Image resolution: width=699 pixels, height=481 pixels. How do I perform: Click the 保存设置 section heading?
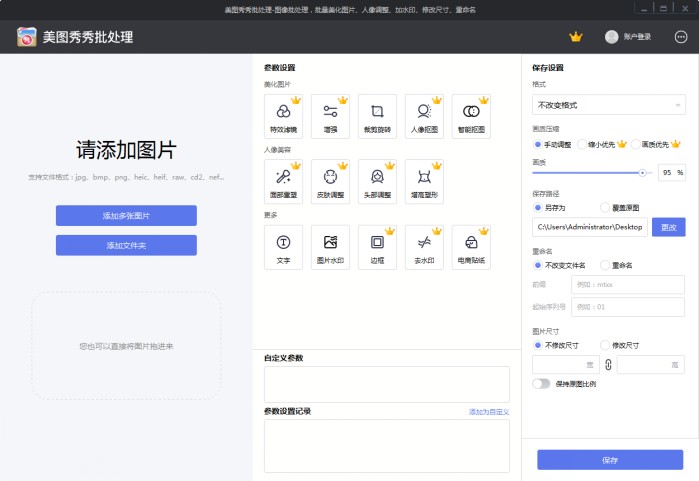[x=548, y=68]
